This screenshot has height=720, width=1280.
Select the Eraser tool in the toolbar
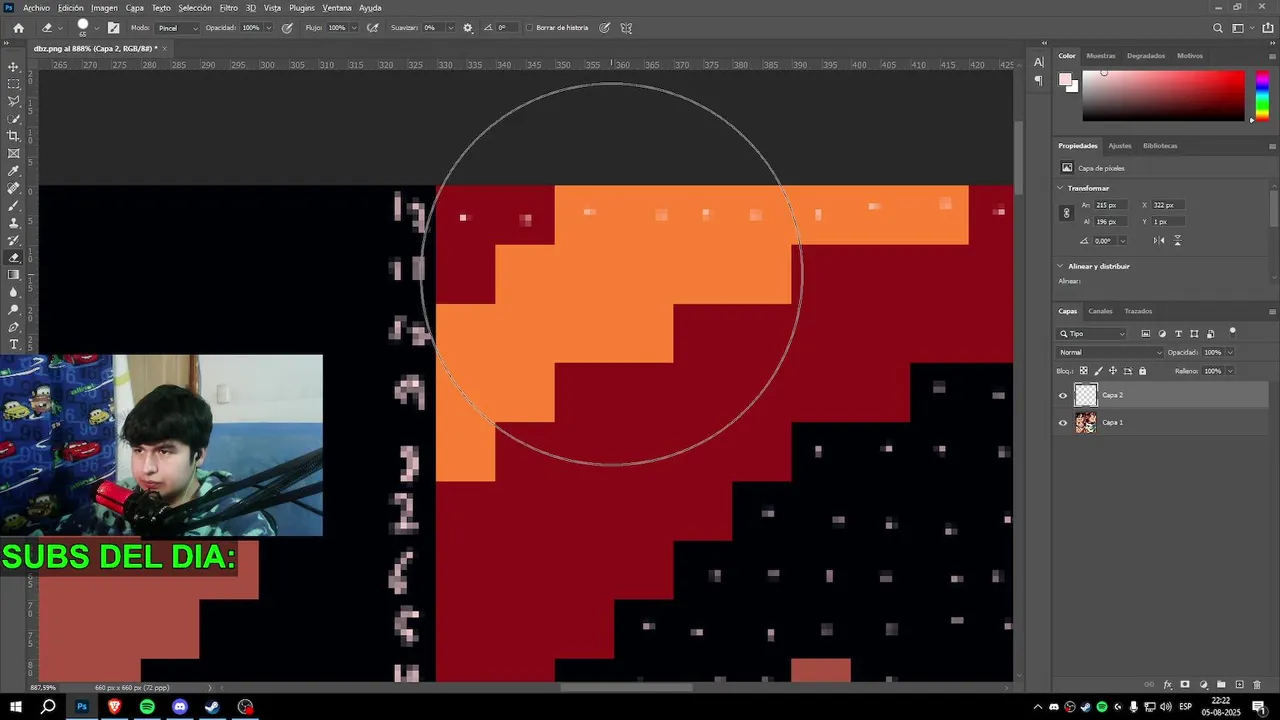coord(14,258)
